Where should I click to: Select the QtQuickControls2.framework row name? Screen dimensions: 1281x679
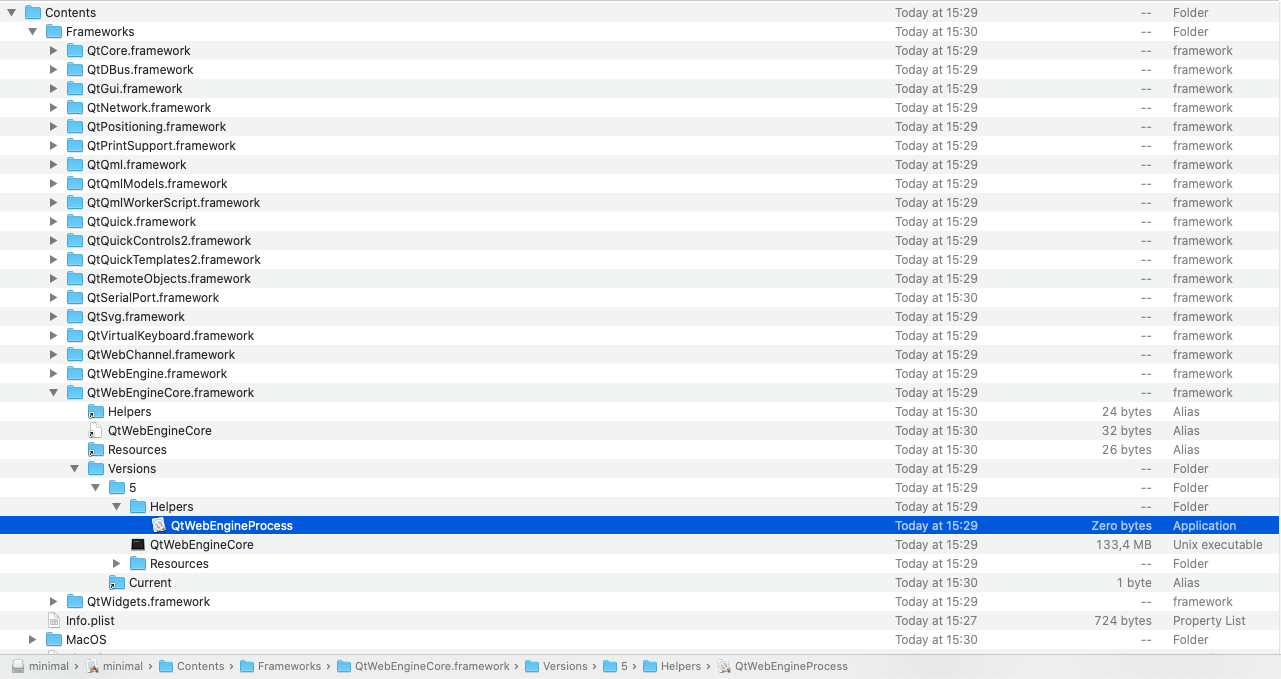click(169, 241)
